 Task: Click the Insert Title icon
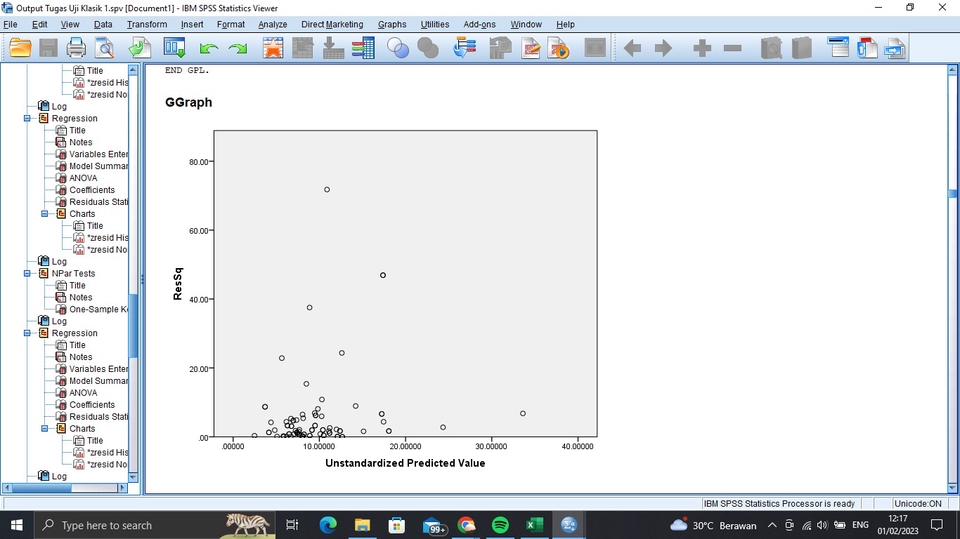click(x=867, y=48)
